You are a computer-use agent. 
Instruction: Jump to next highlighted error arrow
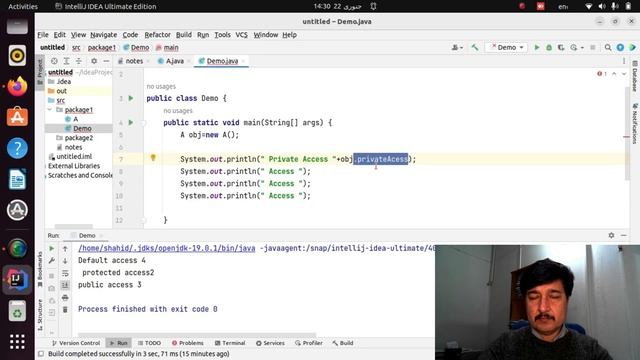(624, 74)
